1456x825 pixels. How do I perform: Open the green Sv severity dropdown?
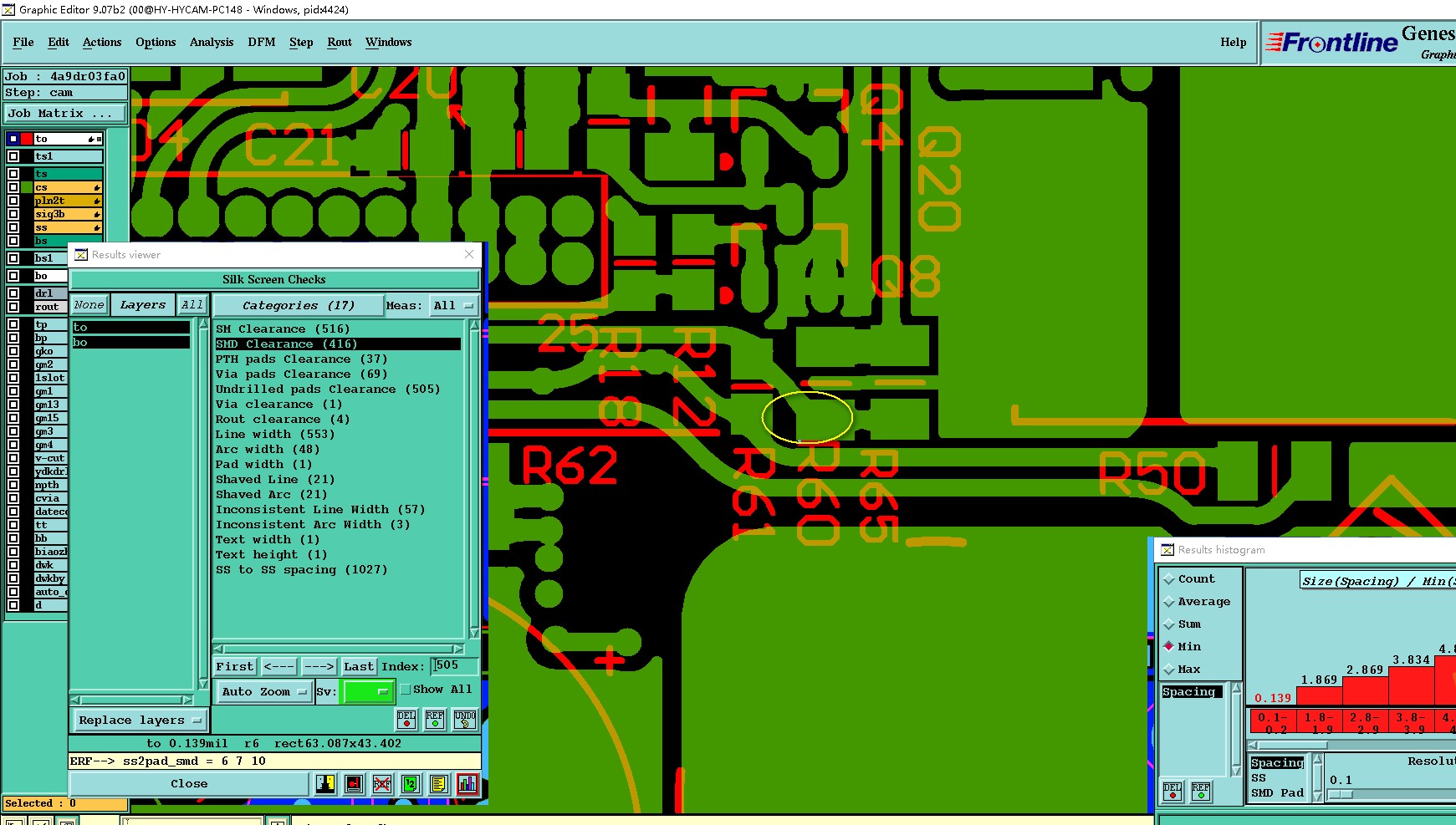pyautogui.click(x=368, y=692)
